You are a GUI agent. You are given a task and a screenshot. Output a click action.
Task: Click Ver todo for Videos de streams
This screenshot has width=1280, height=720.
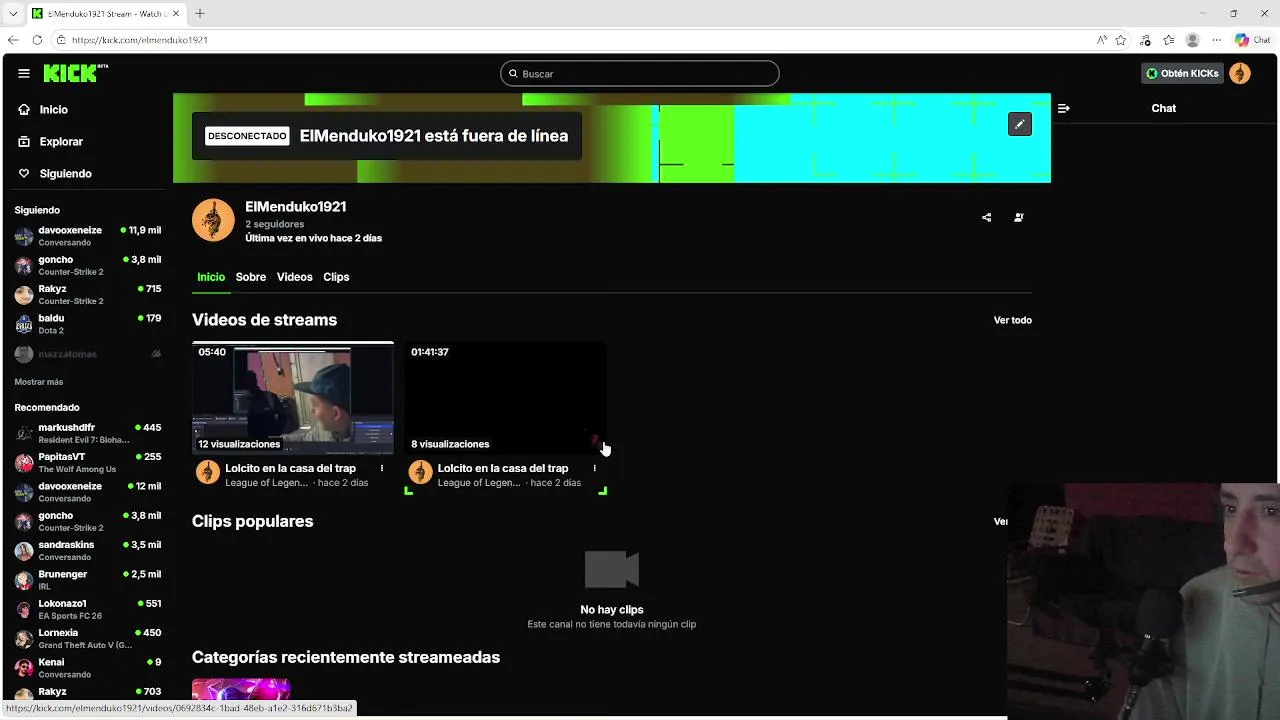pos(1013,320)
